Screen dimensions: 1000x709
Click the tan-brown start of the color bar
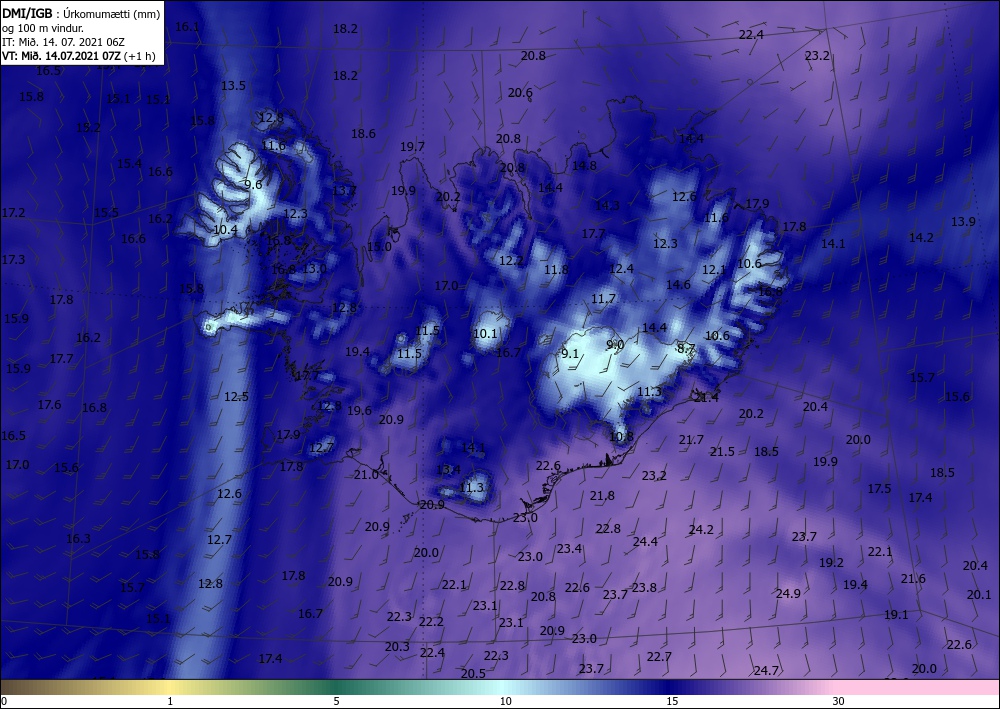click(26, 687)
